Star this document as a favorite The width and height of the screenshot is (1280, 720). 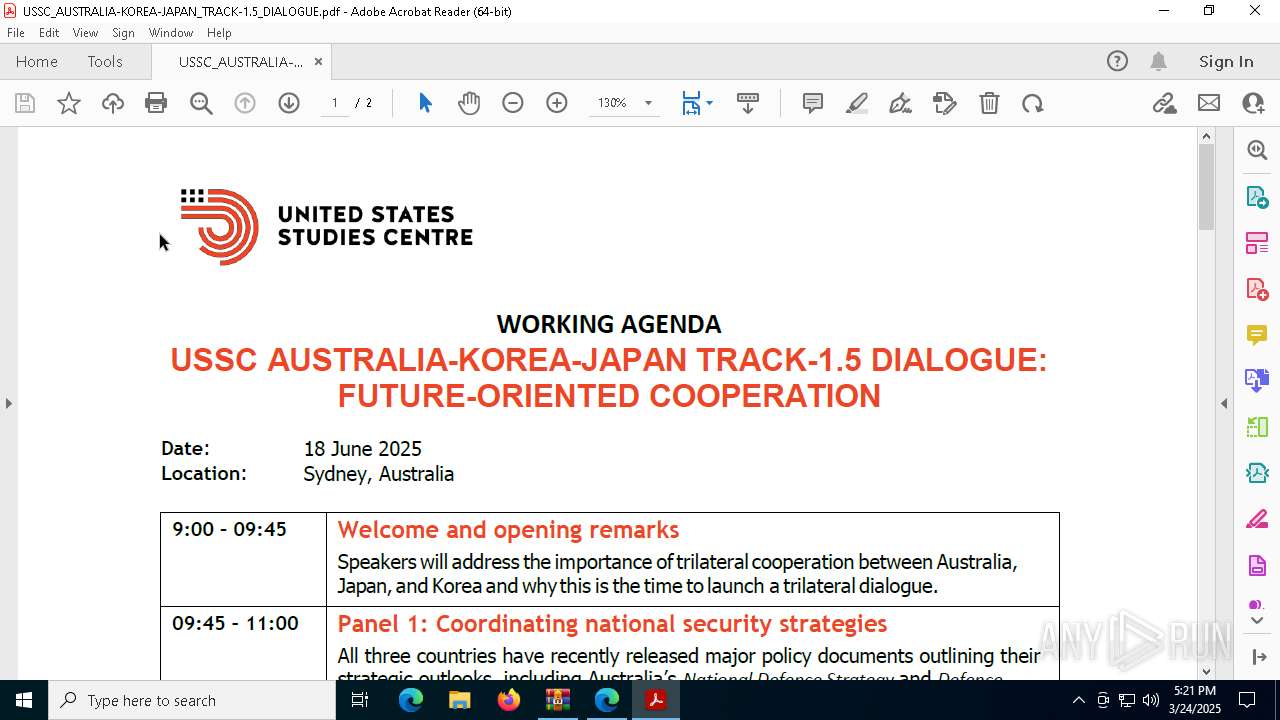click(x=69, y=103)
